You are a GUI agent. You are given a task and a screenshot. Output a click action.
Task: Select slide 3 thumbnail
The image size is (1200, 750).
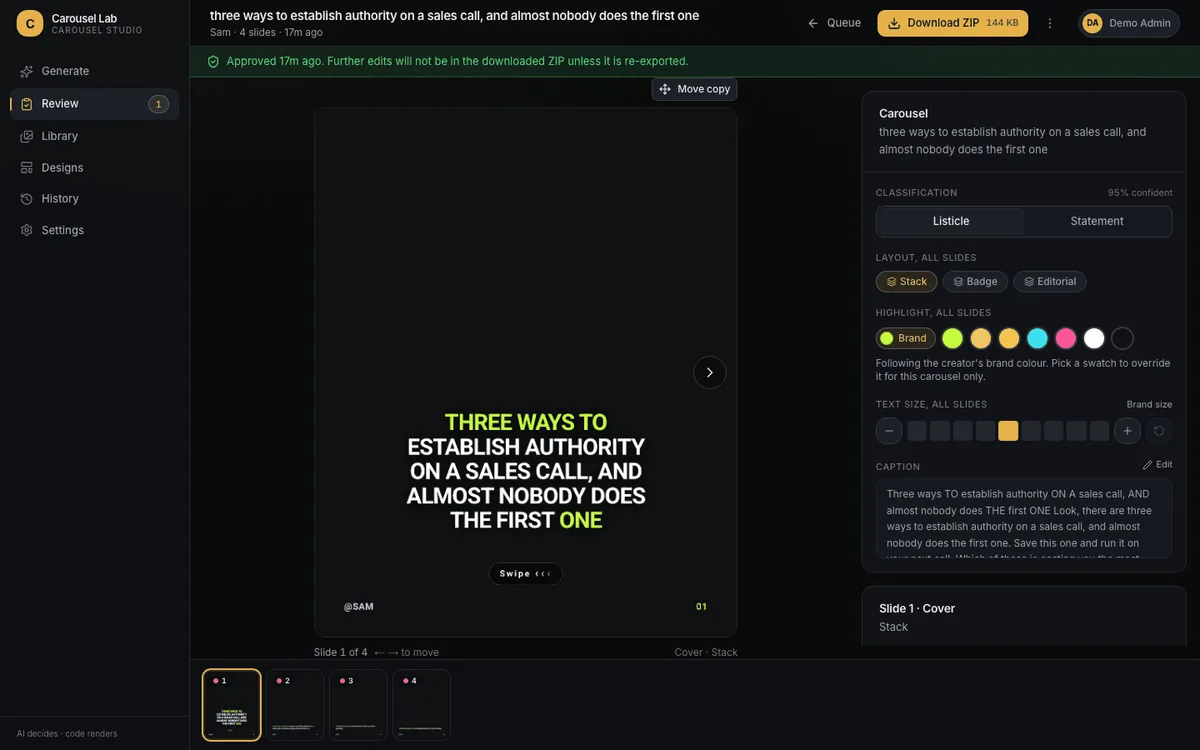coord(358,705)
